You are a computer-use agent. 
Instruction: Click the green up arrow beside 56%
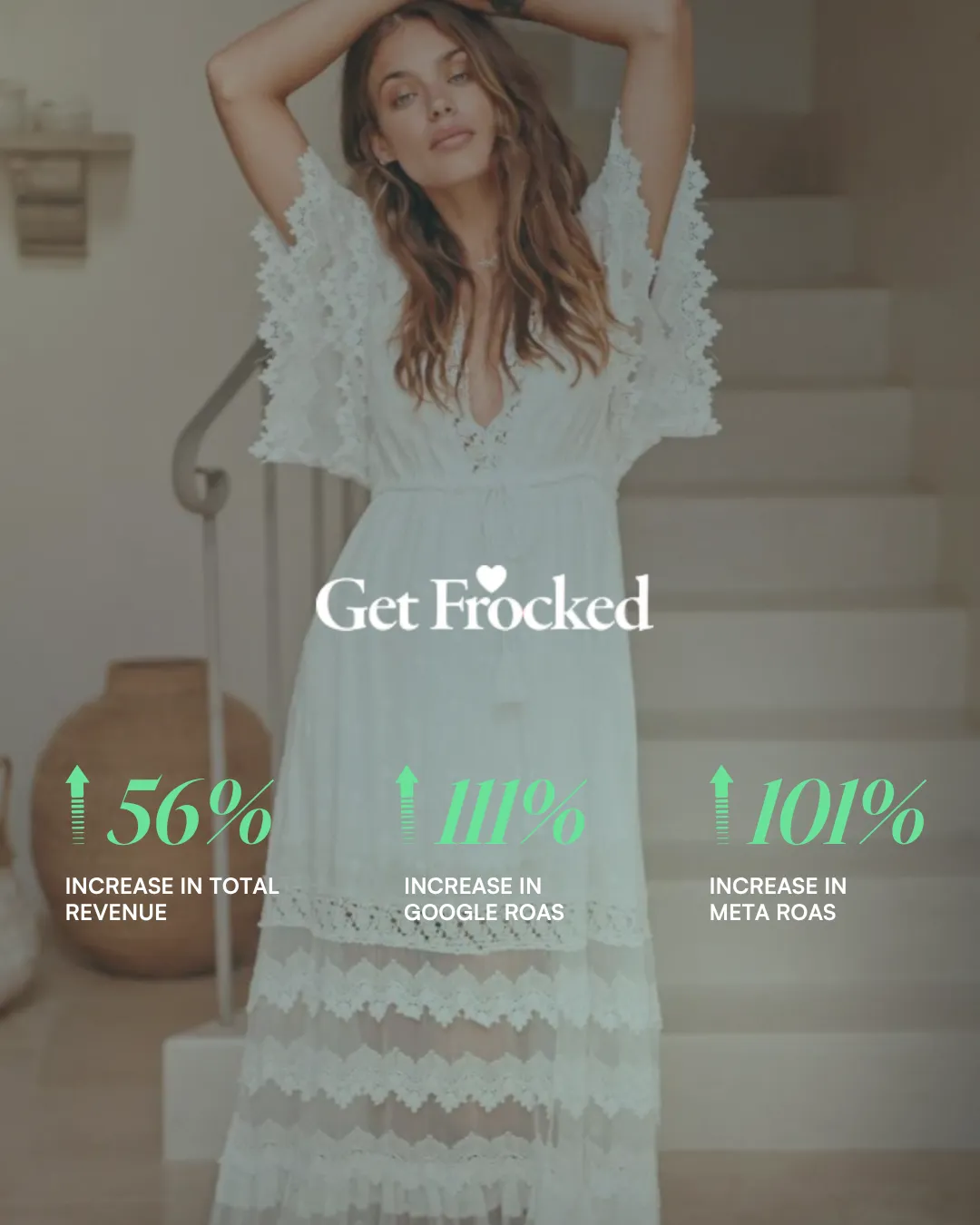point(78,805)
